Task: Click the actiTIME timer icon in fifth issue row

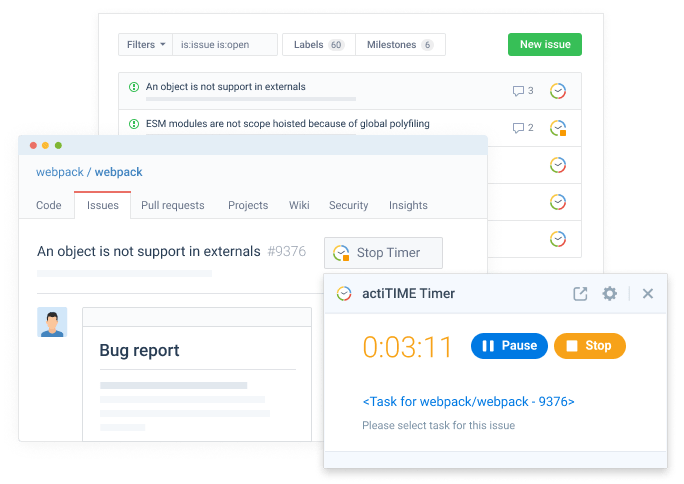Action: [x=557, y=239]
